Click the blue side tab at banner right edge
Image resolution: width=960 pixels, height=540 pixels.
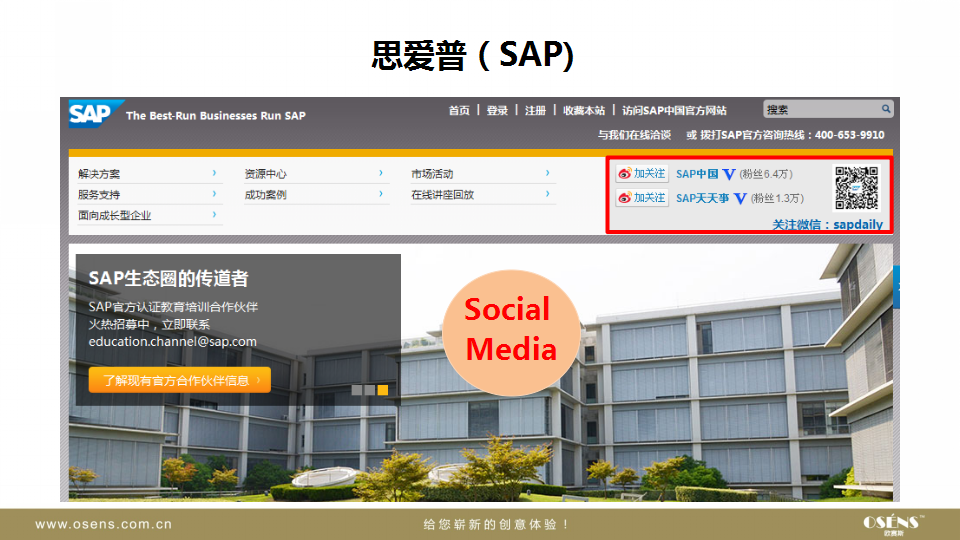click(x=896, y=287)
